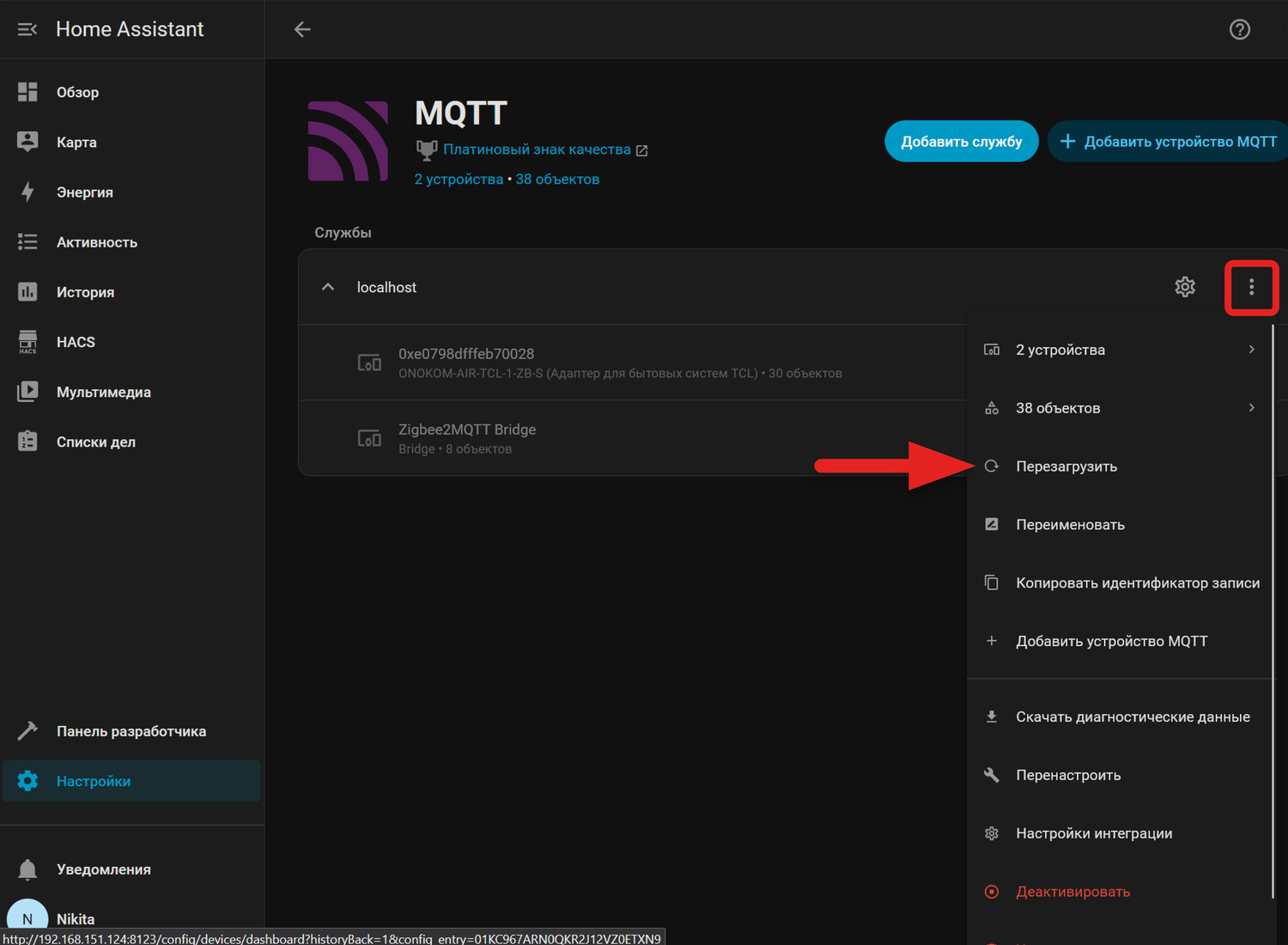The height and width of the screenshot is (945, 1288).
Task: Open the HACS store icon
Action: click(x=27, y=342)
